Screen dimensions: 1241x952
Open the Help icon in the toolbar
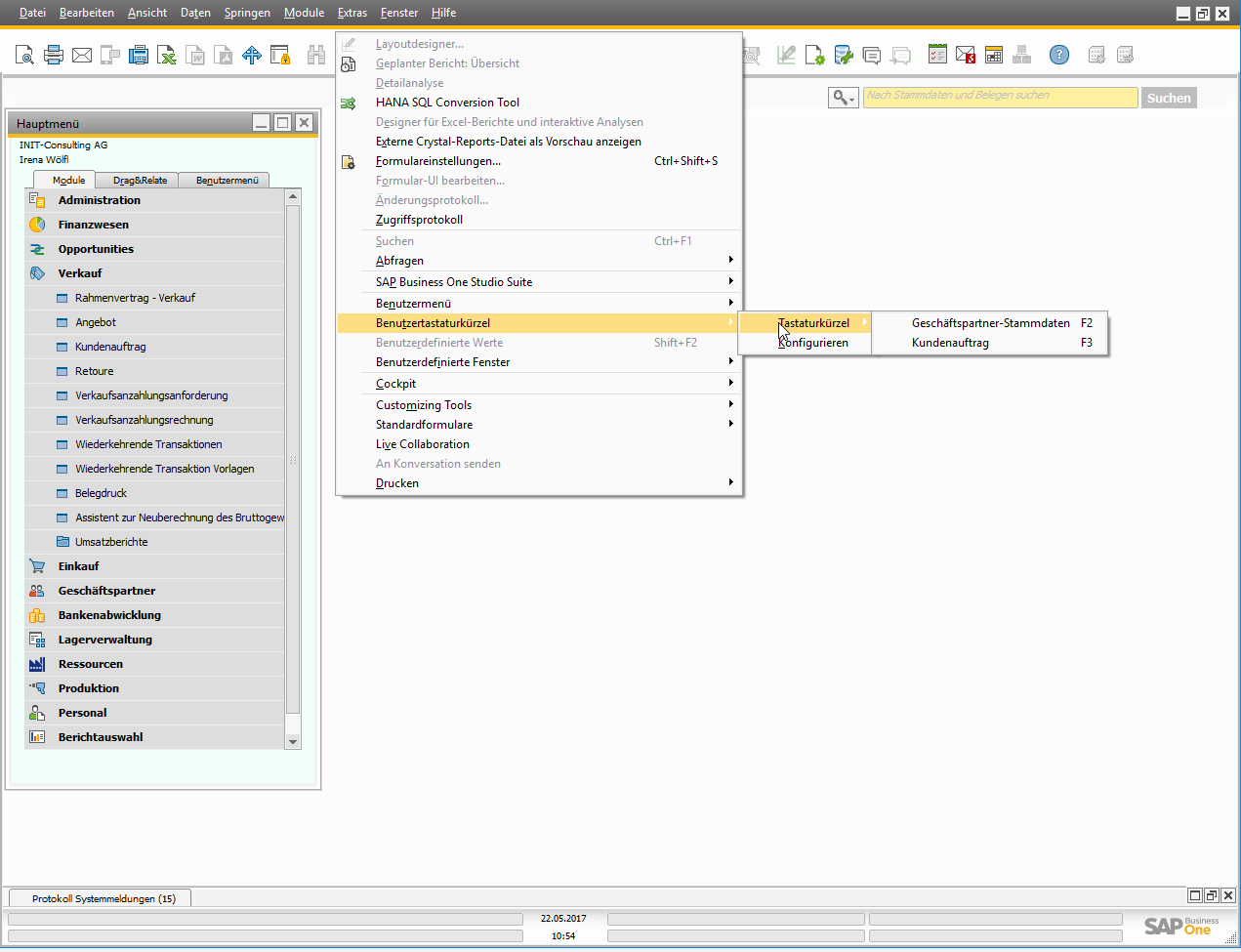tap(1058, 55)
